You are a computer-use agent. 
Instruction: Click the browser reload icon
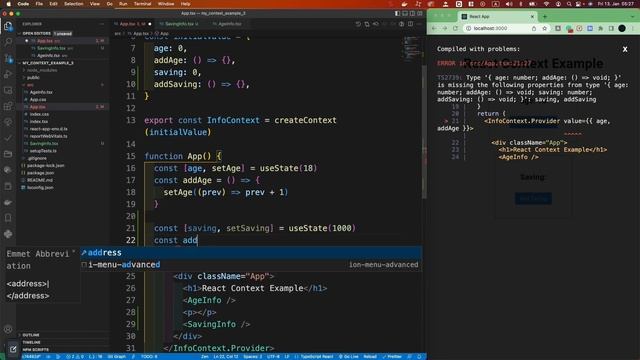pos(456,29)
